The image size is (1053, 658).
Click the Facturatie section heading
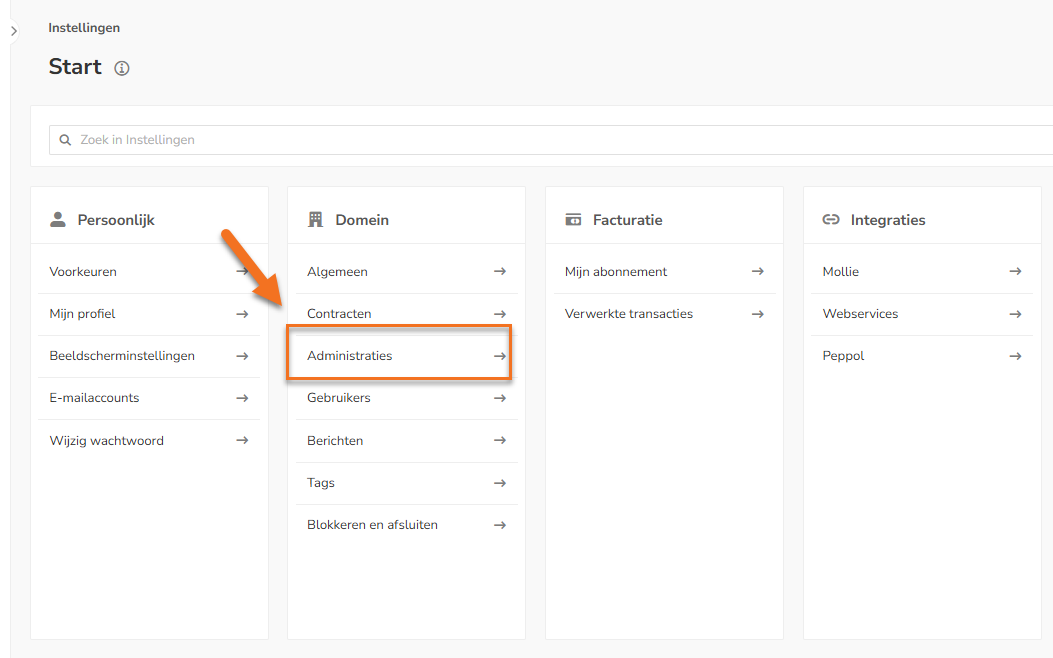tap(627, 220)
